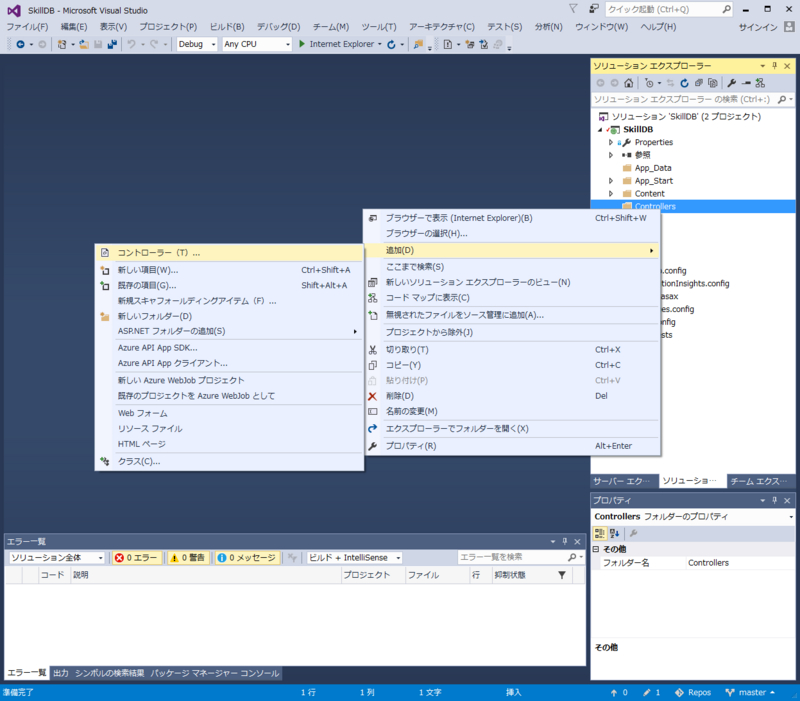Expand the Properties node in the tree
800x701 pixels.
[x=611, y=142]
